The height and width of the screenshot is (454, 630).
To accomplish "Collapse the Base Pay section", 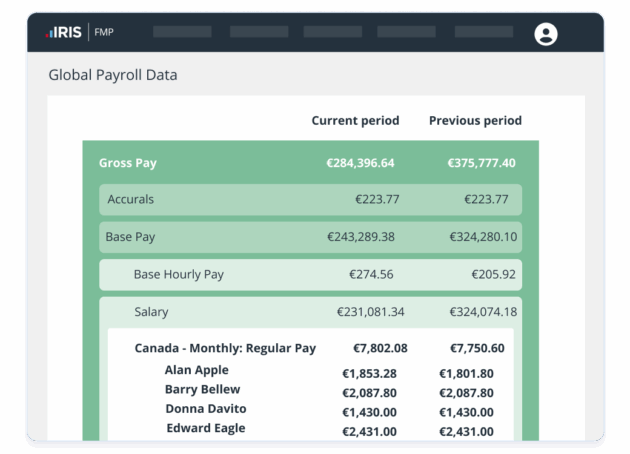I will (x=130, y=237).
